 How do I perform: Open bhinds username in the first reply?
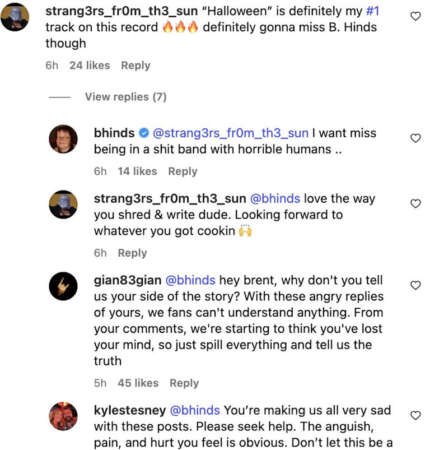tap(114, 133)
